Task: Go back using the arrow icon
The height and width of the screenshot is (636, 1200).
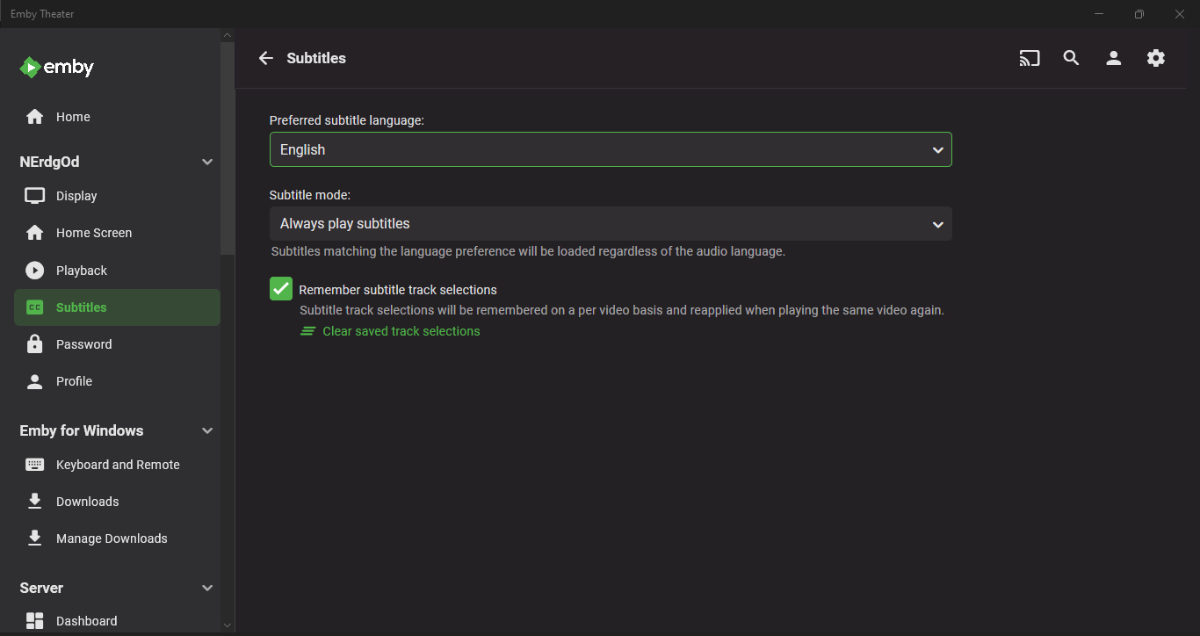Action: click(266, 58)
